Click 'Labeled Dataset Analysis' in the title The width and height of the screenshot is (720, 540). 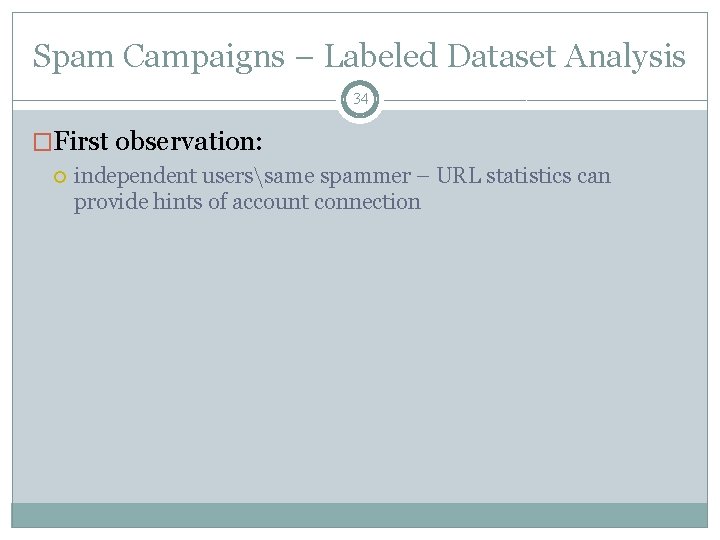click(x=505, y=57)
